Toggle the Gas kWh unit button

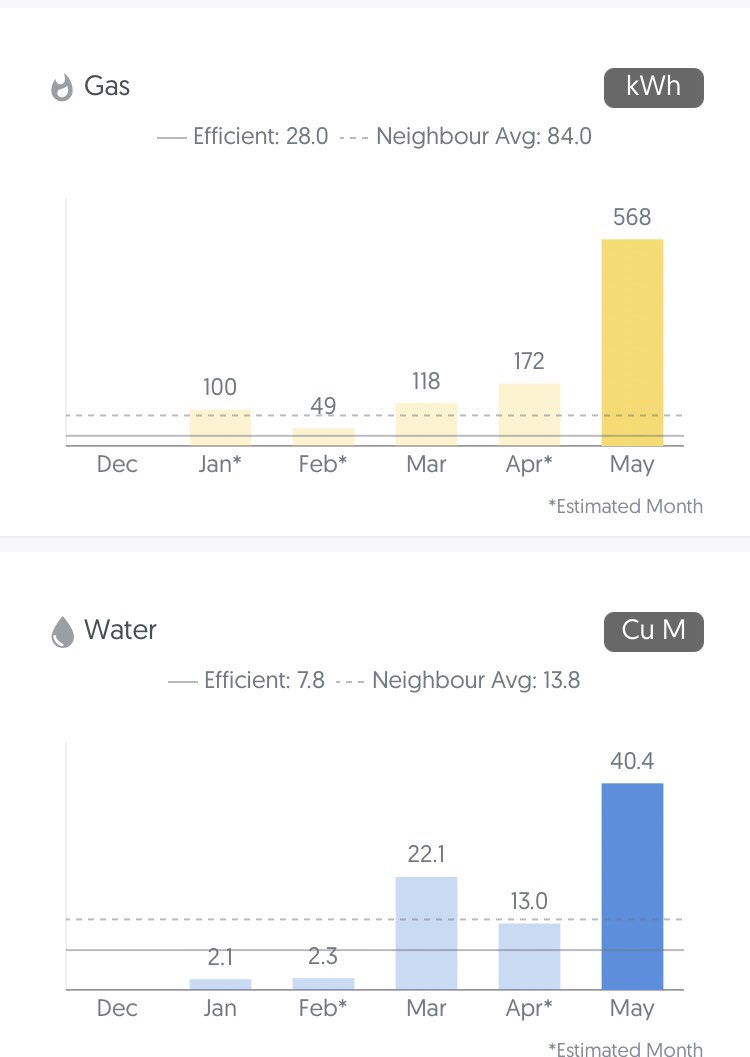(x=653, y=87)
